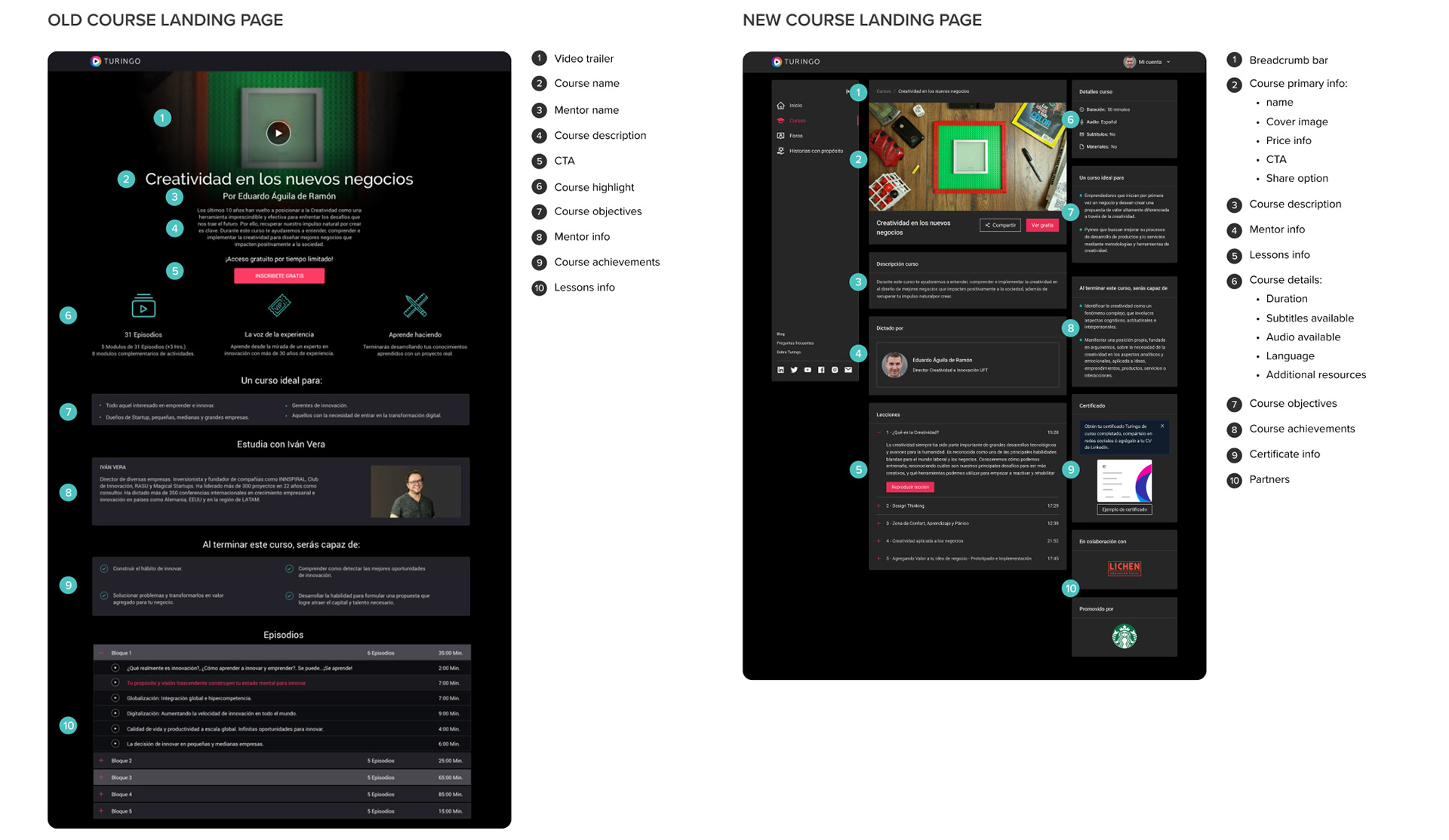
Task: Click the Subtítulos icon
Action: pyautogui.click(x=1081, y=134)
